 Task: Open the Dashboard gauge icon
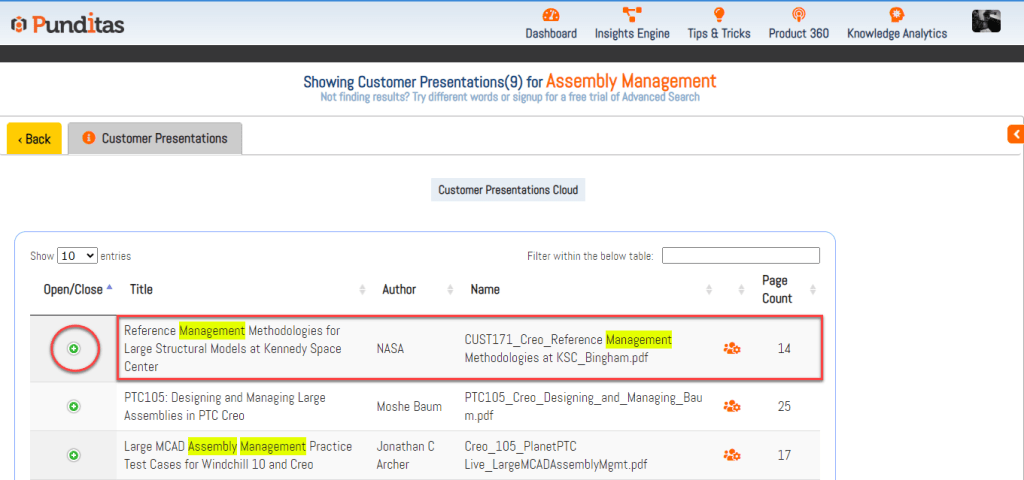click(x=551, y=15)
